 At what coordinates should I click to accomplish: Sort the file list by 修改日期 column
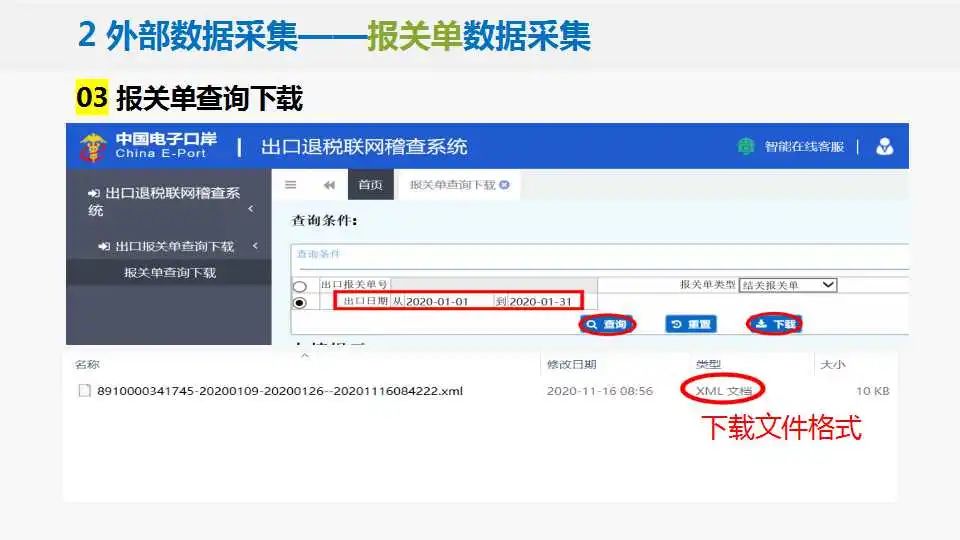pos(571,364)
